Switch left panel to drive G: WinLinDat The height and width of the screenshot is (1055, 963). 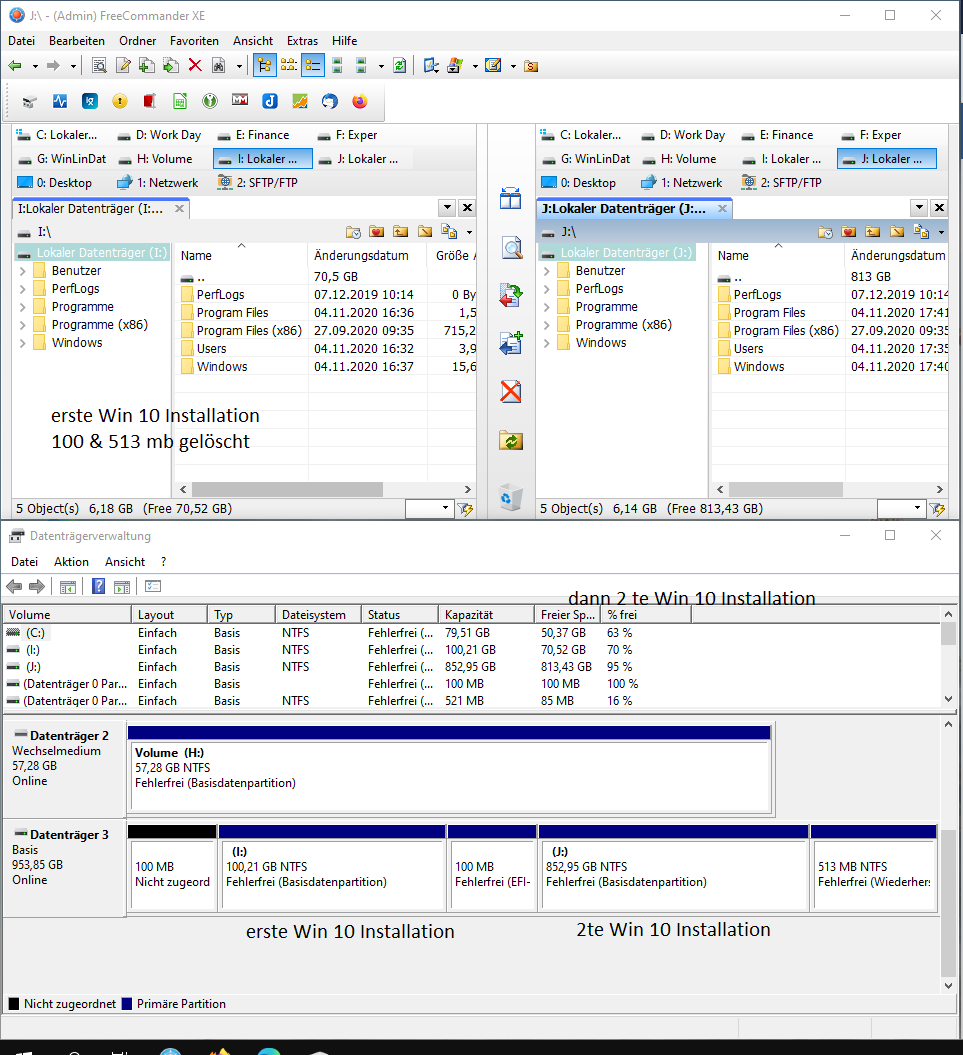coord(62,159)
